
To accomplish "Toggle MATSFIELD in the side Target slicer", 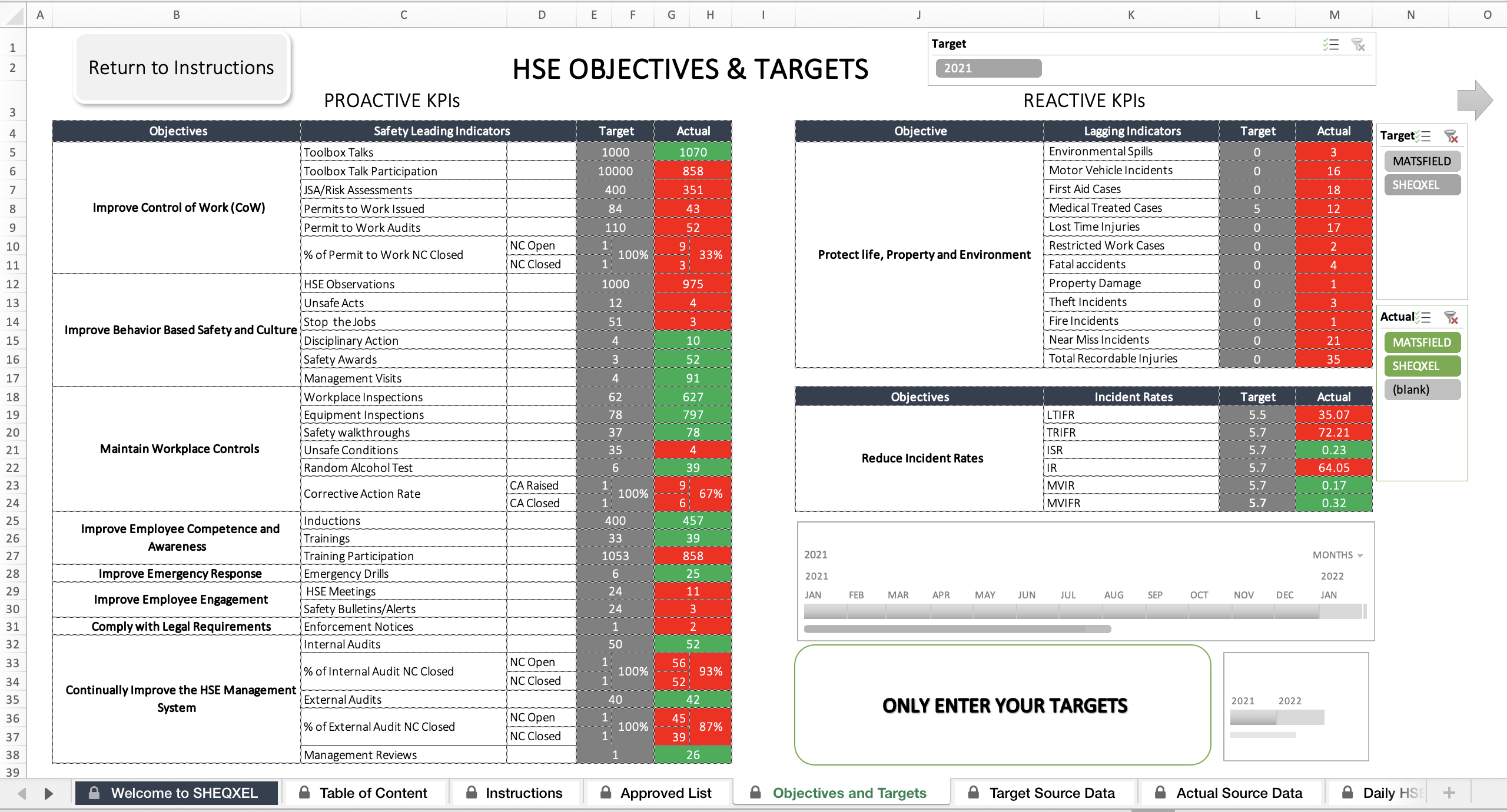I will (1422, 161).
